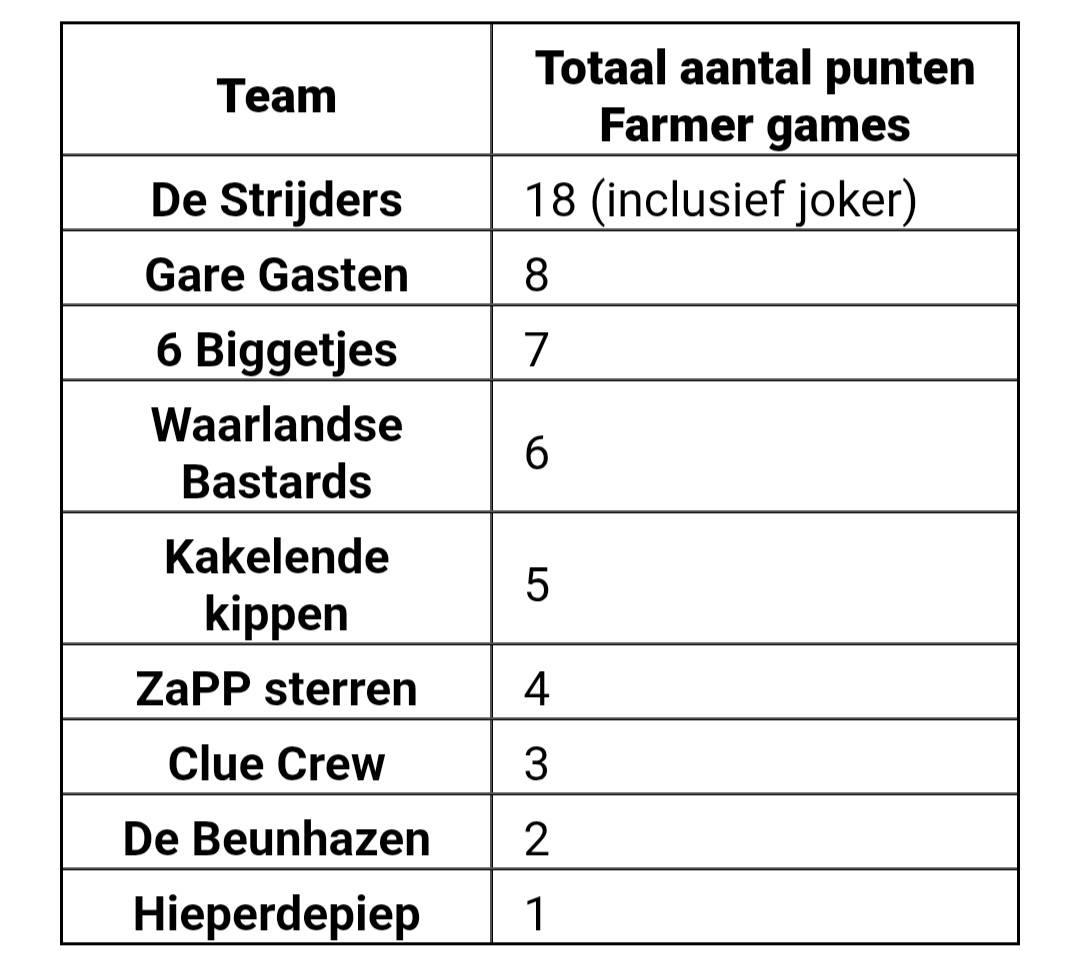Viewport: 1080px width, 972px height.
Task: Select the ZaPP sterren team cell
Action: pyautogui.click(x=276, y=682)
